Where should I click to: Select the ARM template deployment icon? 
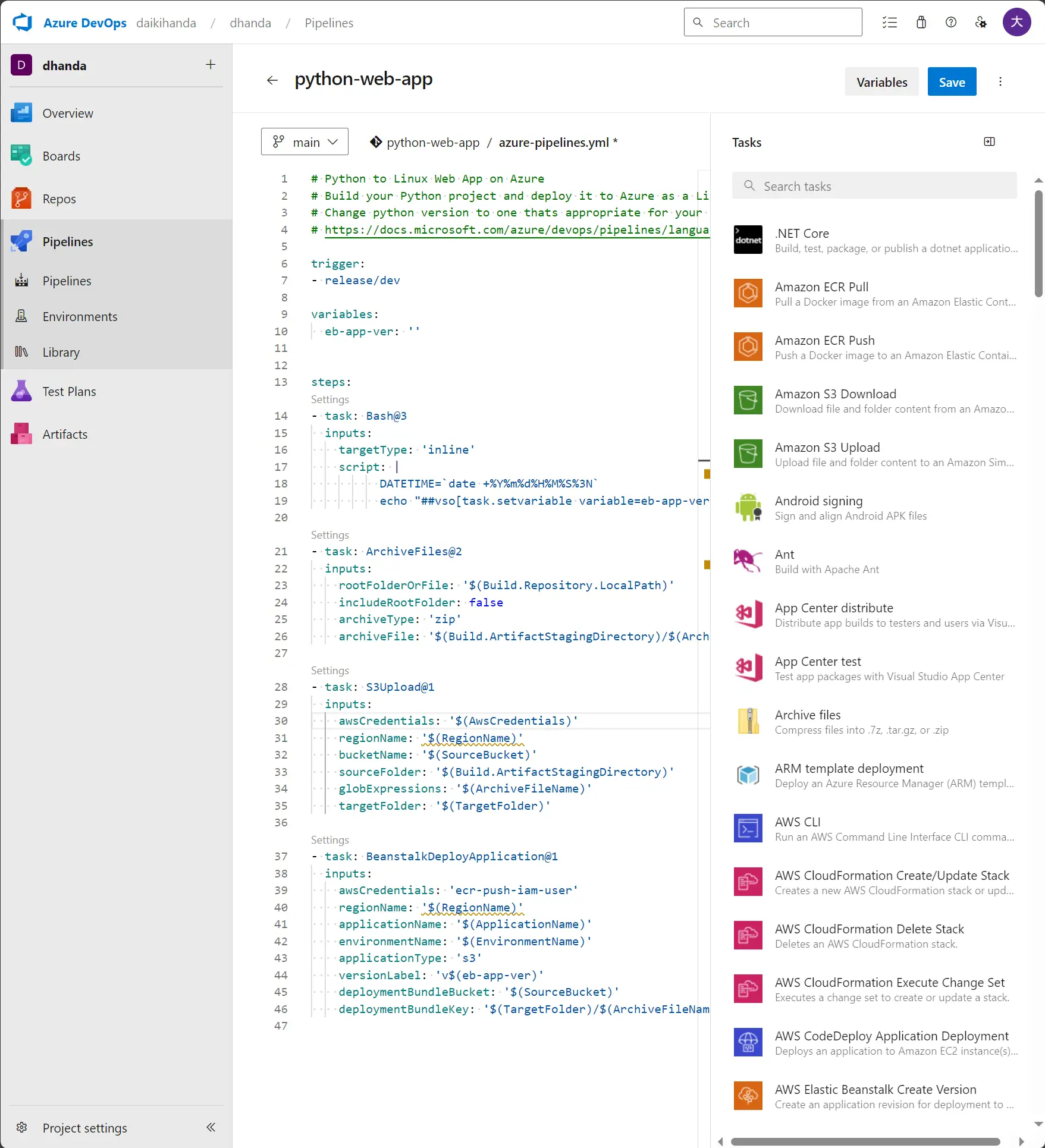748,775
